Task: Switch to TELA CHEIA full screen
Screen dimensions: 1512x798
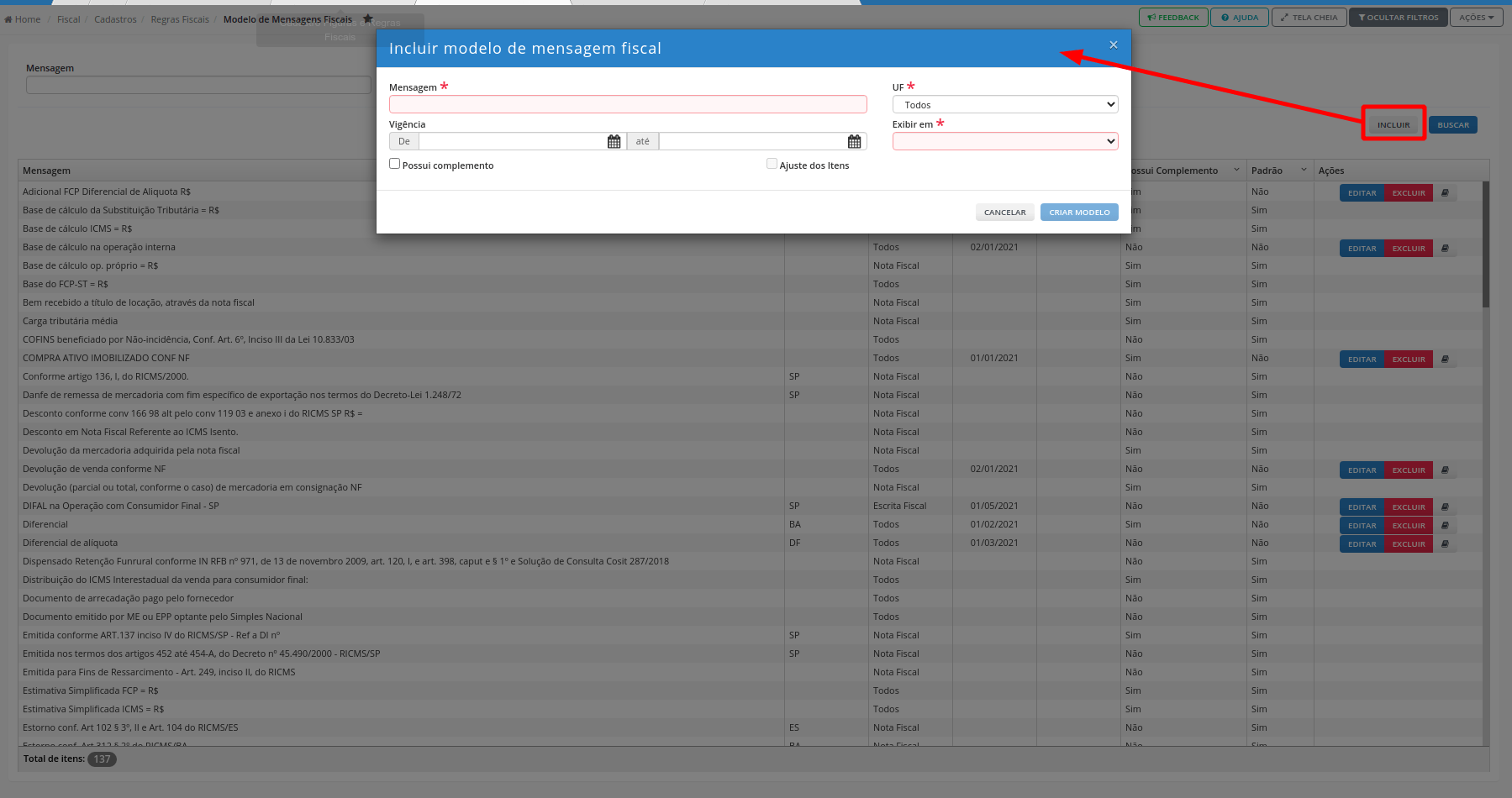Action: click(1309, 18)
